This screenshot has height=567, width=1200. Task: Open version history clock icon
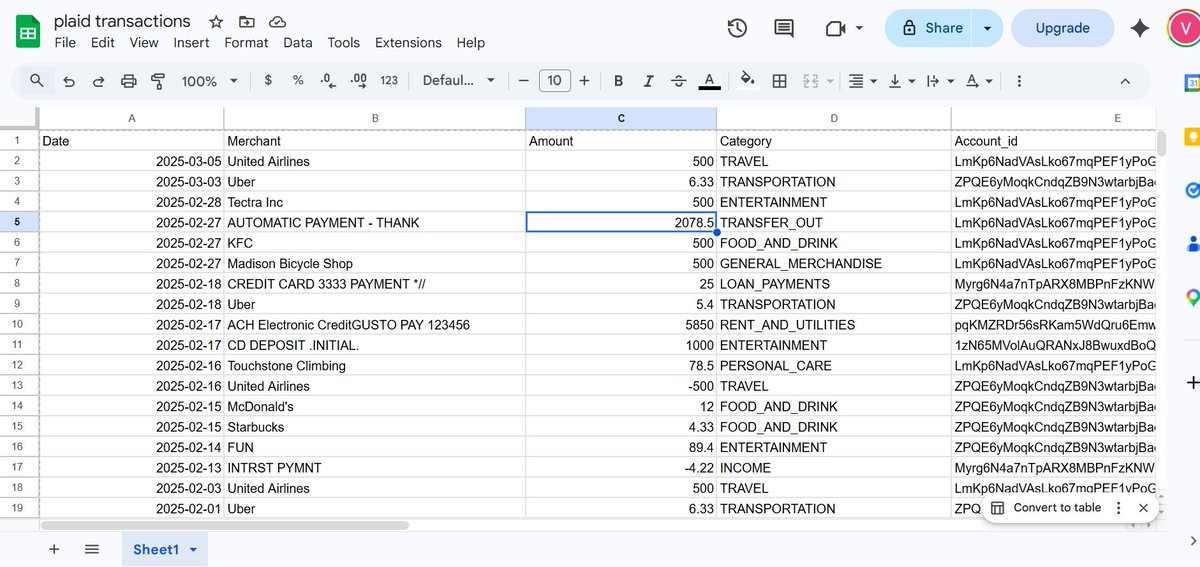tap(737, 28)
